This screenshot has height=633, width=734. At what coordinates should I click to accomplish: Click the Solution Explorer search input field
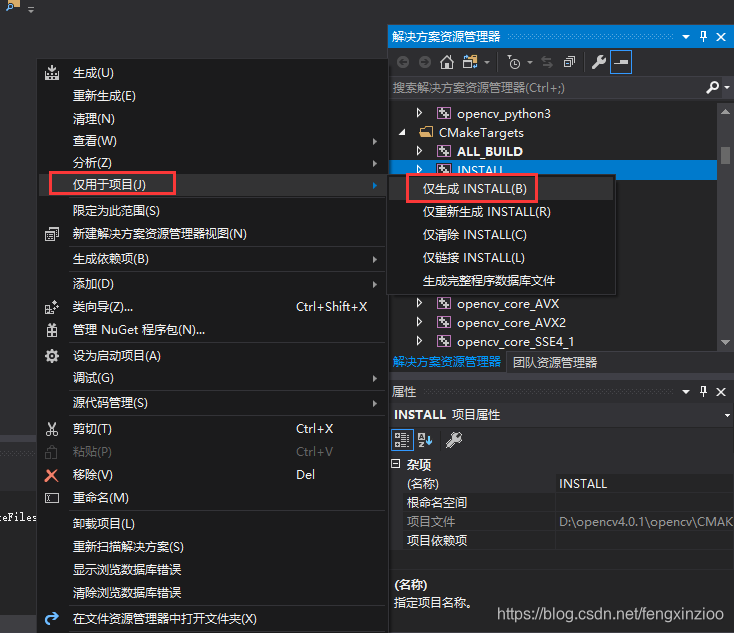[545, 88]
